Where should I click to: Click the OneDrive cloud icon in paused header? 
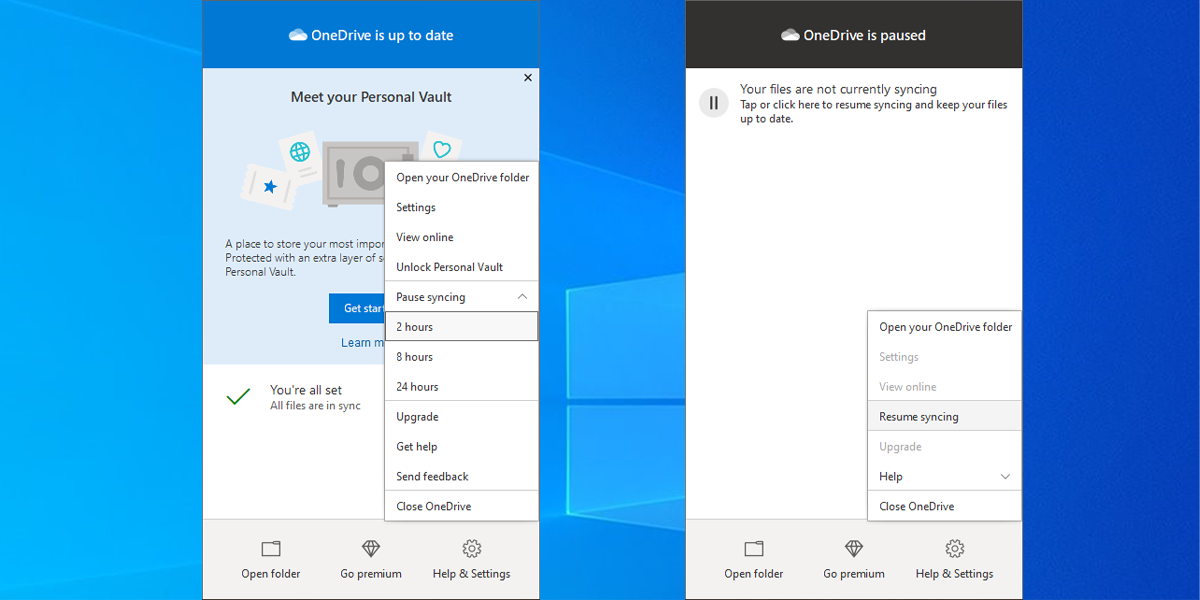[791, 35]
